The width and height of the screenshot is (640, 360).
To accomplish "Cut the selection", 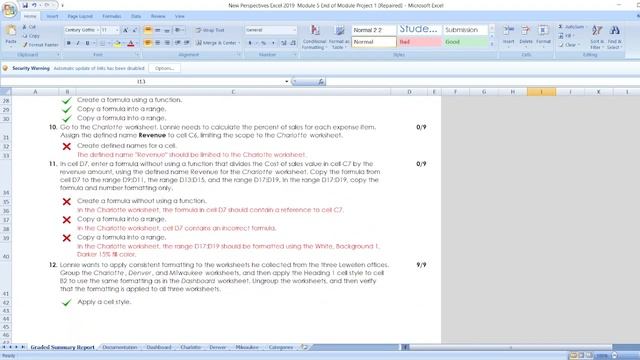I will pos(29,27).
